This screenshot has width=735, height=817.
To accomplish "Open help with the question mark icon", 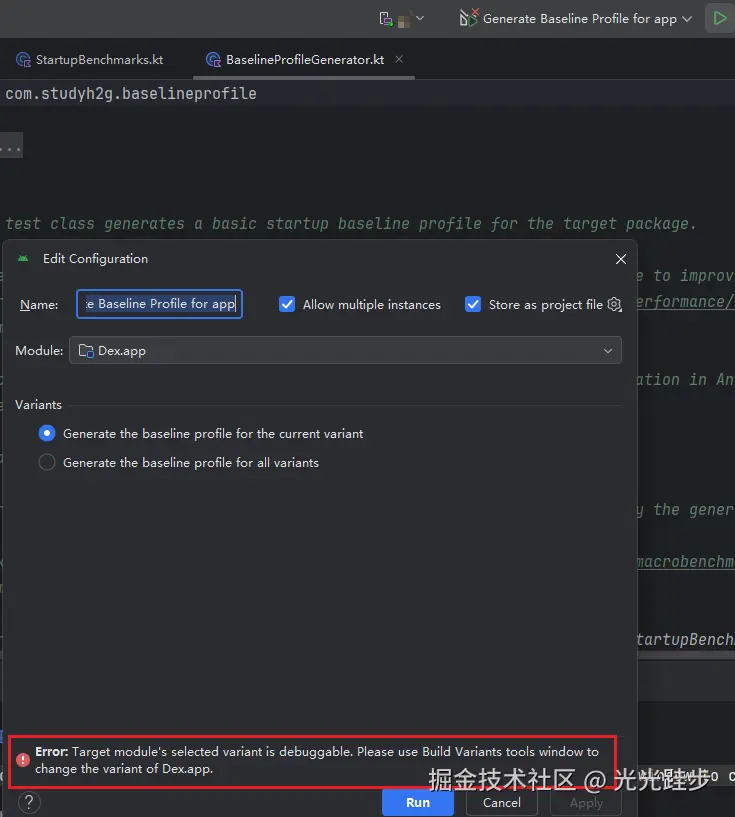I will coord(29,802).
